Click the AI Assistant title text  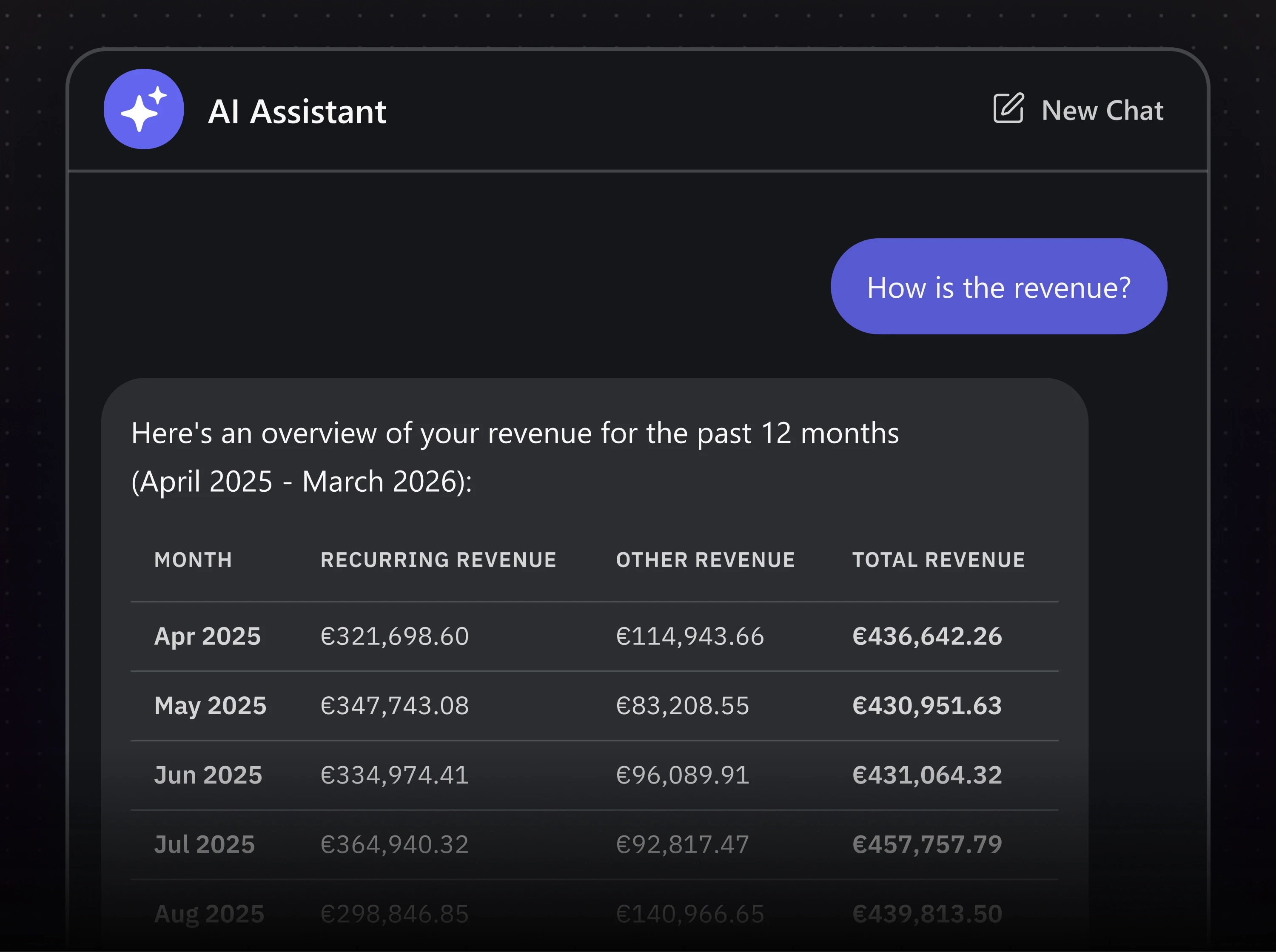pos(297,111)
